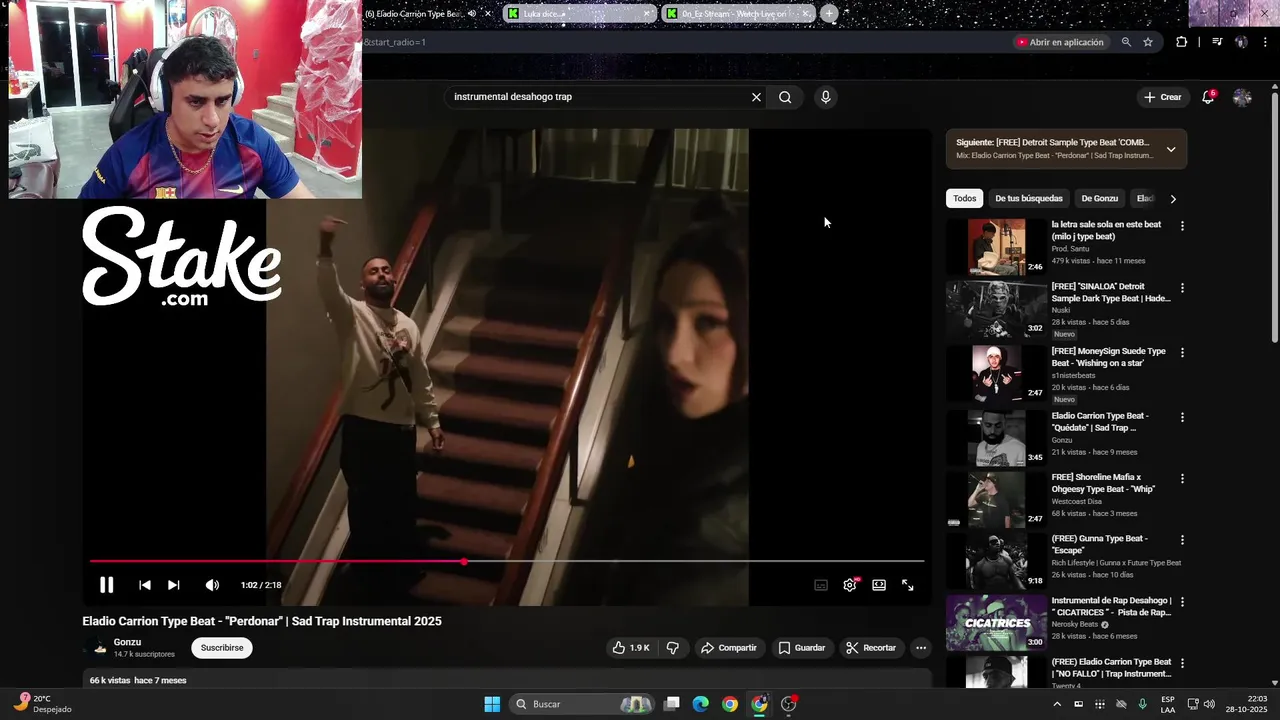Viewport: 1280px width, 720px height.
Task: Open options for MoneySign Suede beat video
Action: [1182, 353]
